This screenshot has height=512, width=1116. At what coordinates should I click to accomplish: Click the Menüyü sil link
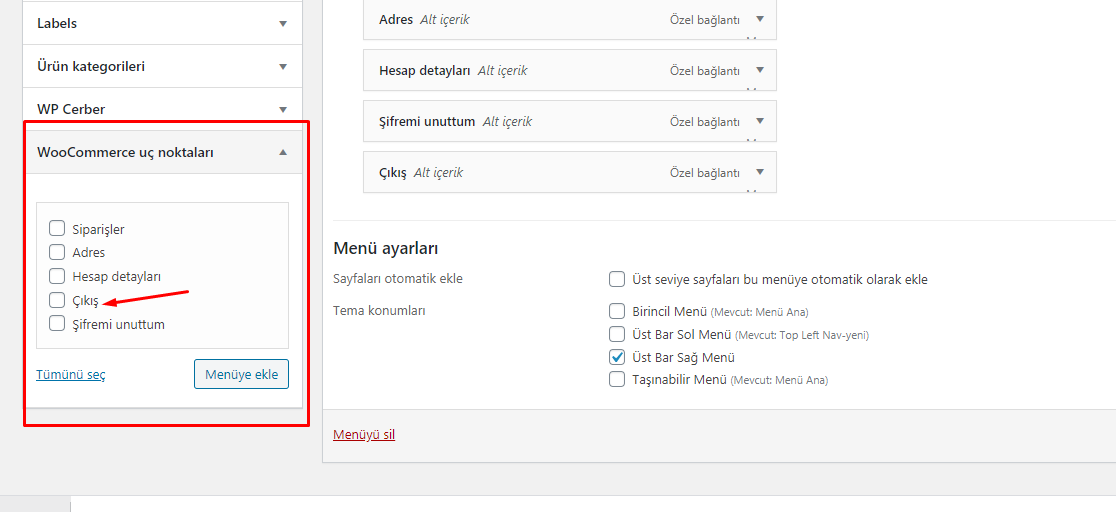pos(364,434)
